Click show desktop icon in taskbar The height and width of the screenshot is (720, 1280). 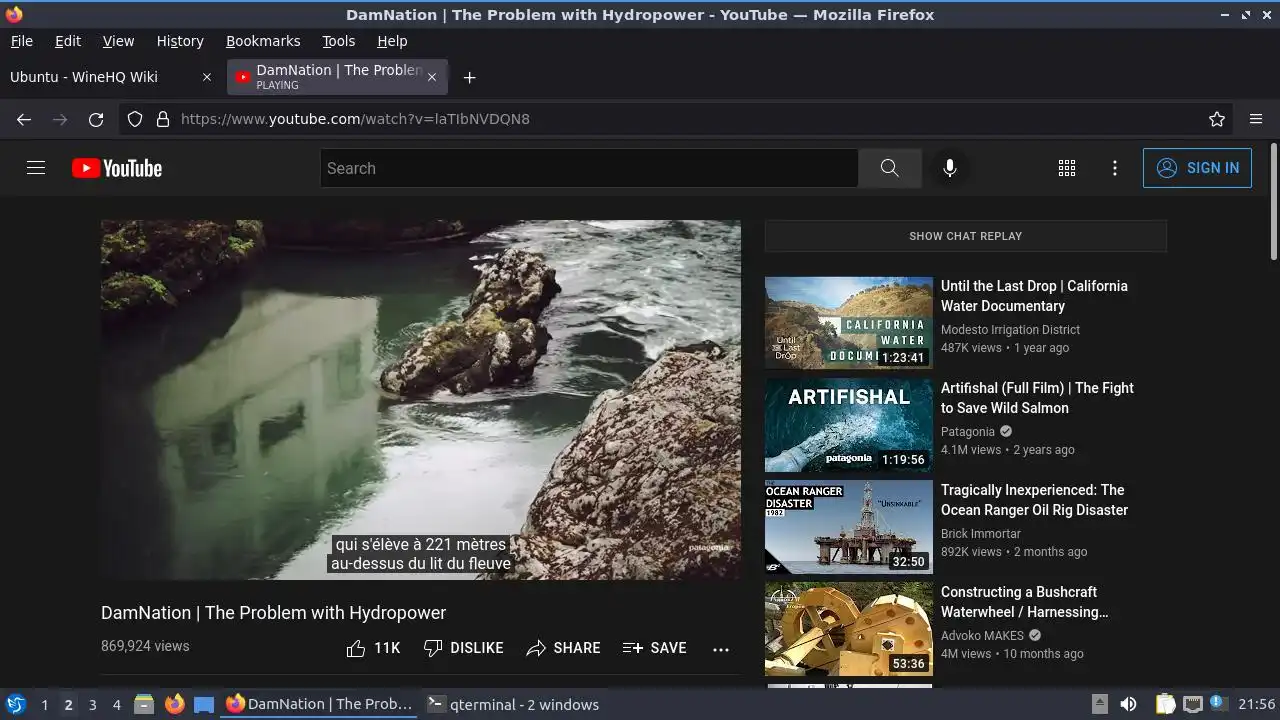point(204,704)
